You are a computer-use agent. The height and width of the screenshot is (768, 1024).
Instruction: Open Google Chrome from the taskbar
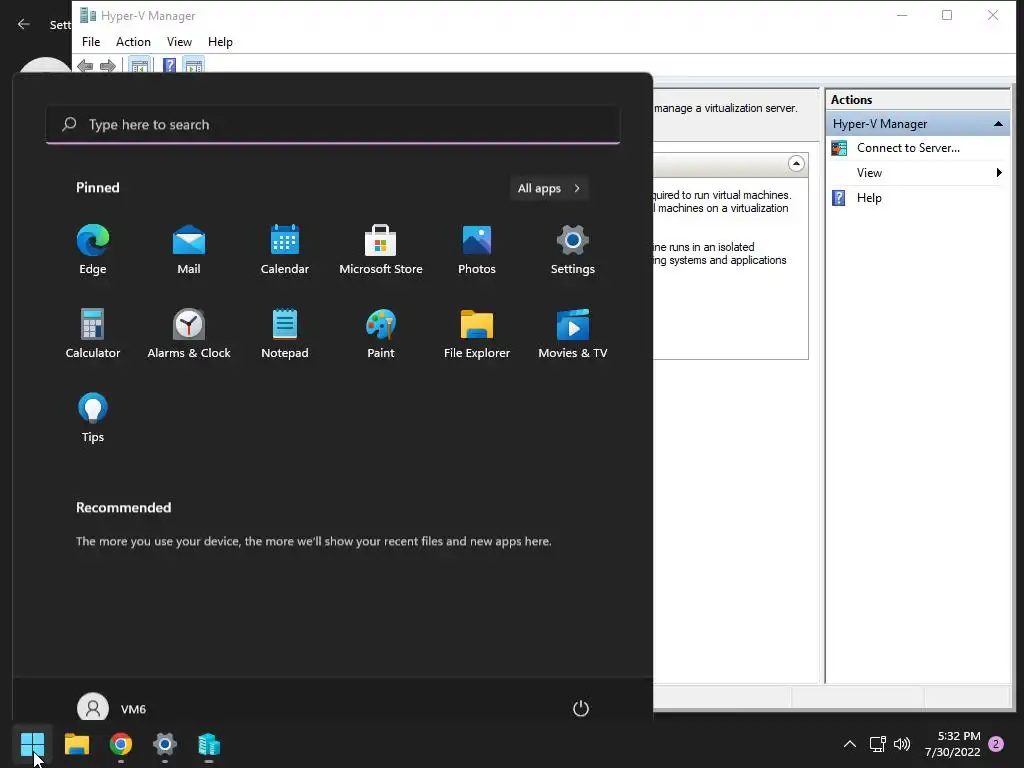[121, 744]
